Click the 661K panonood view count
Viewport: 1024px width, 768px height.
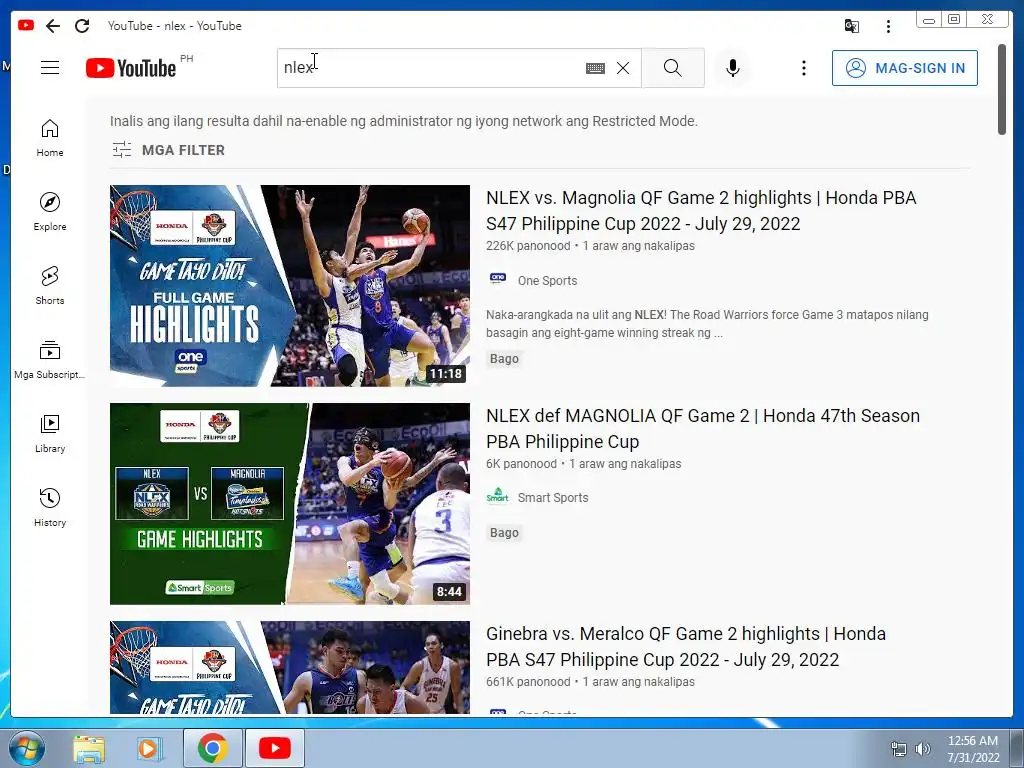pyautogui.click(x=528, y=682)
